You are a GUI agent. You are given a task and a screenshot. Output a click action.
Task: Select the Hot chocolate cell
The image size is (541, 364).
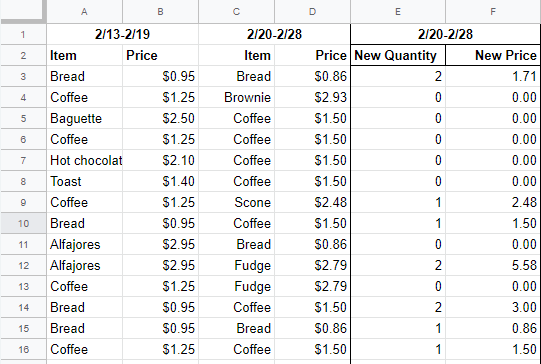(85, 160)
